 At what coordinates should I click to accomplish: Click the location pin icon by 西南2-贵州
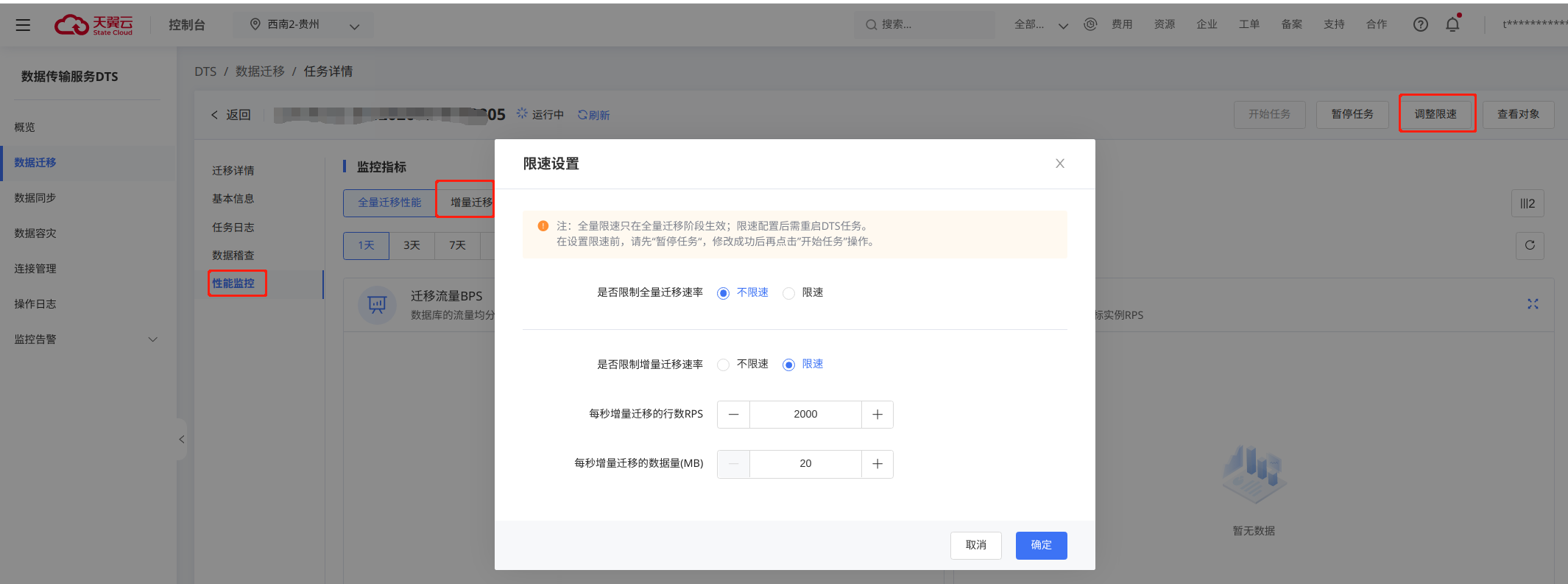255,24
